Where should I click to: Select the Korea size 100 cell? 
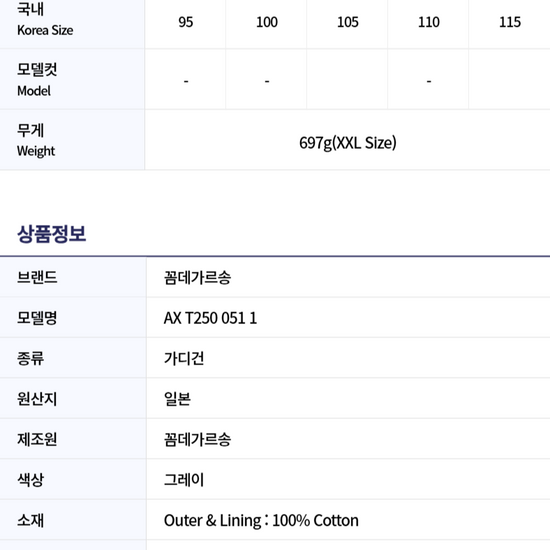pos(267,22)
